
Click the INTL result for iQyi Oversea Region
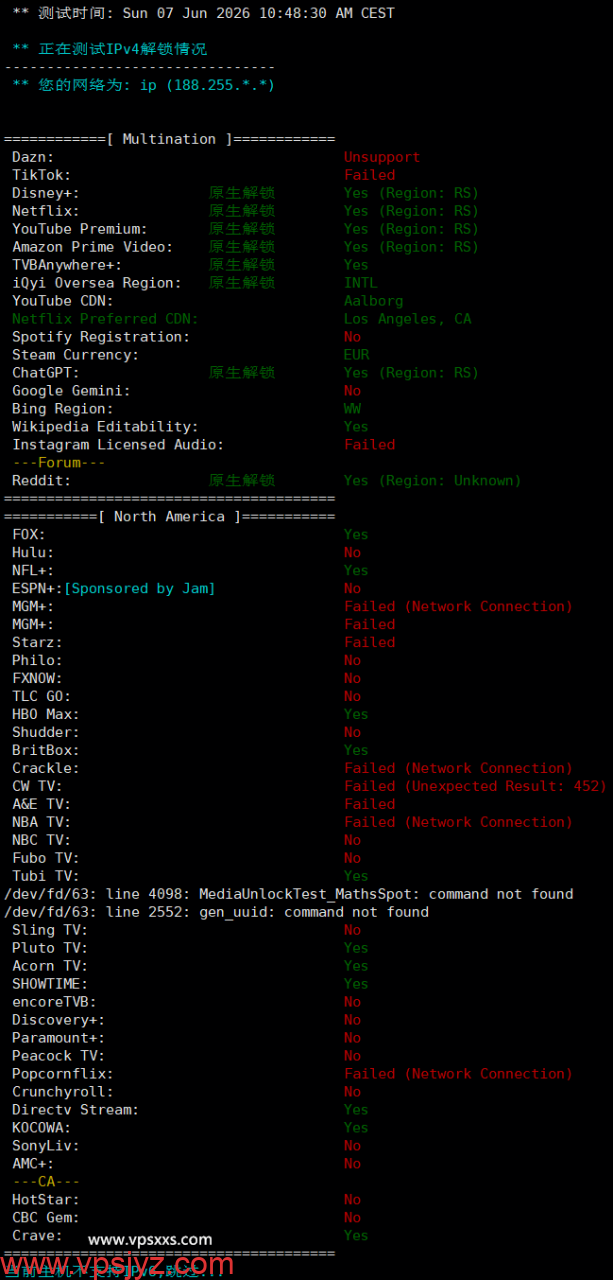point(361,283)
